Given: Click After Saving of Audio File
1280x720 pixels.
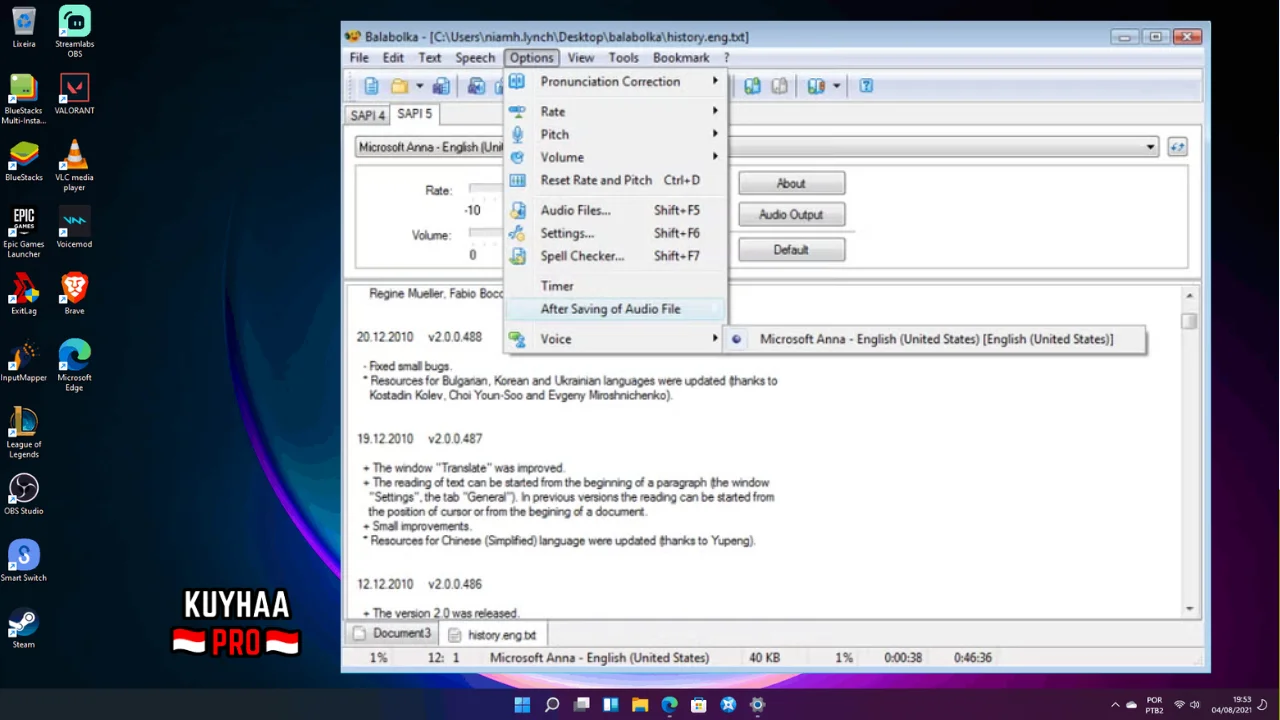Looking at the screenshot, I should pos(616,309).
